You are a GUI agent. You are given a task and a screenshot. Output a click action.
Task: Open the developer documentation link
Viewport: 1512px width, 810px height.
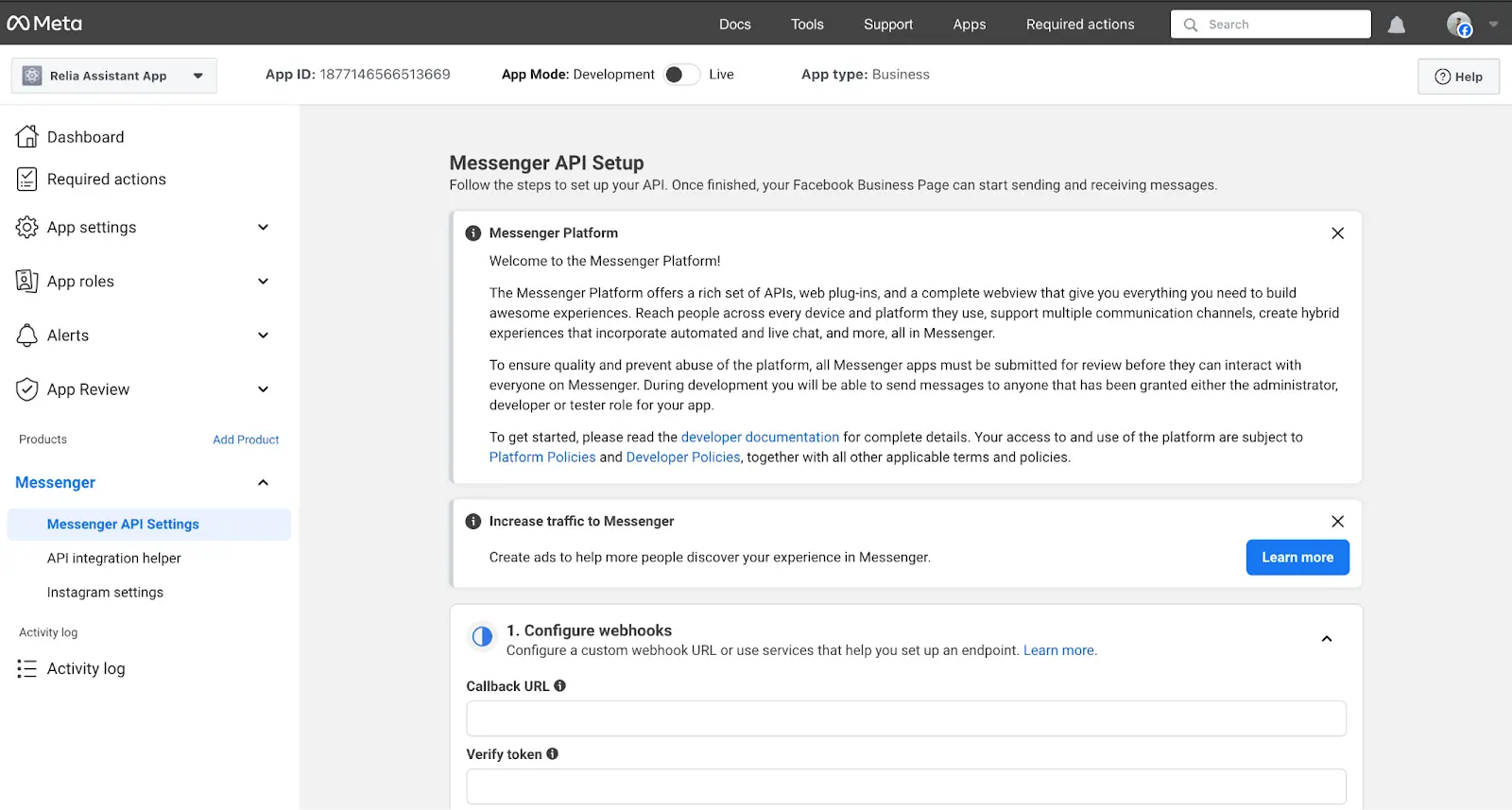point(760,438)
